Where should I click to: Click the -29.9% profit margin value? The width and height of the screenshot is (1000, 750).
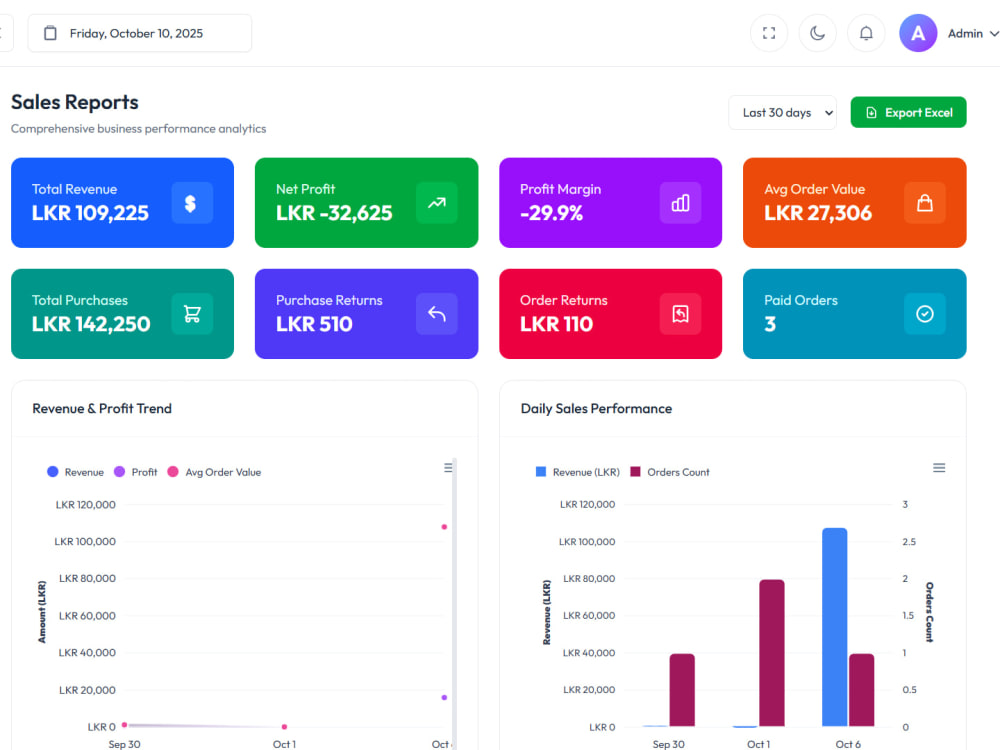pos(551,213)
